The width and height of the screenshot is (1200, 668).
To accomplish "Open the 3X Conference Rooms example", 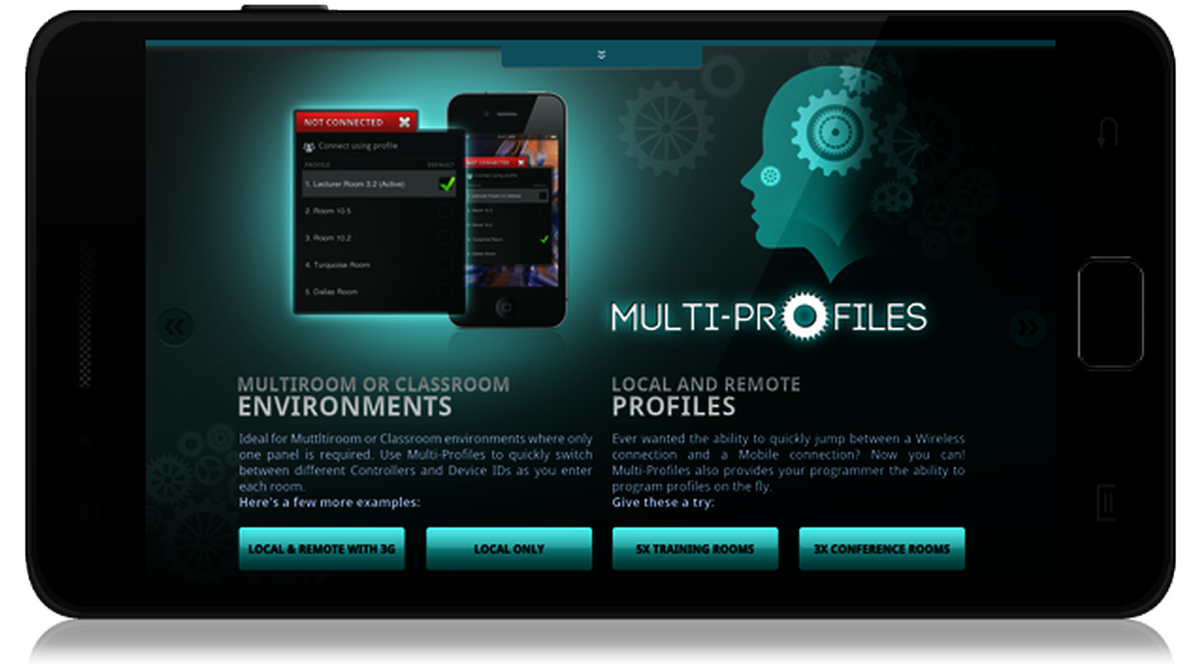I will point(882,549).
